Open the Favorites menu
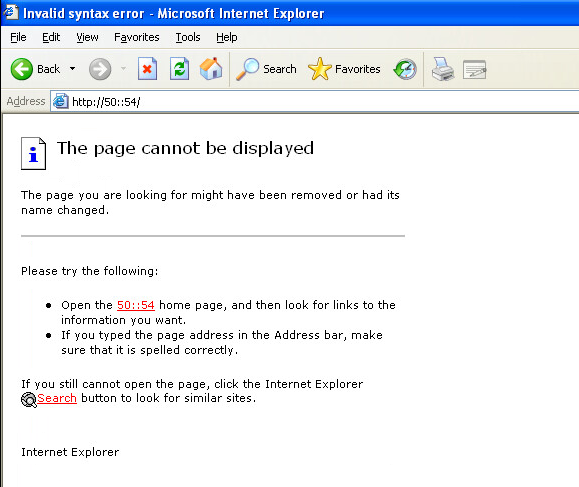This screenshot has width=579, height=487. coord(137,37)
